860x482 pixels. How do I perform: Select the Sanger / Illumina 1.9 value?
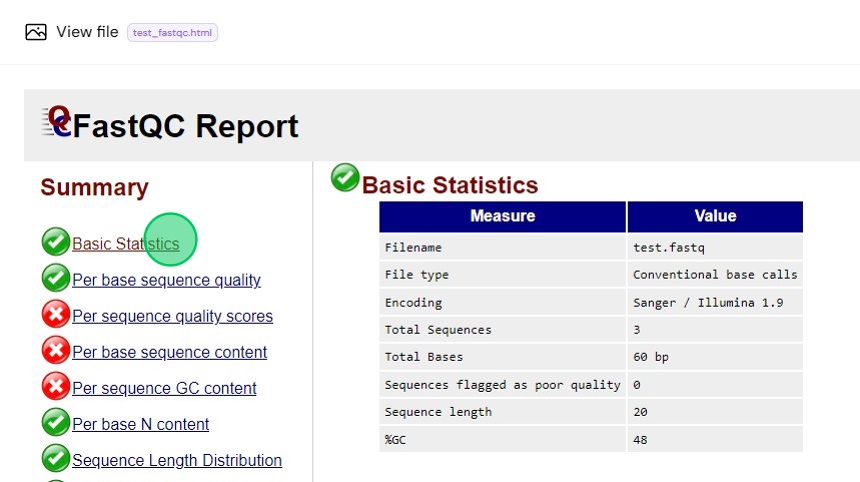click(708, 303)
